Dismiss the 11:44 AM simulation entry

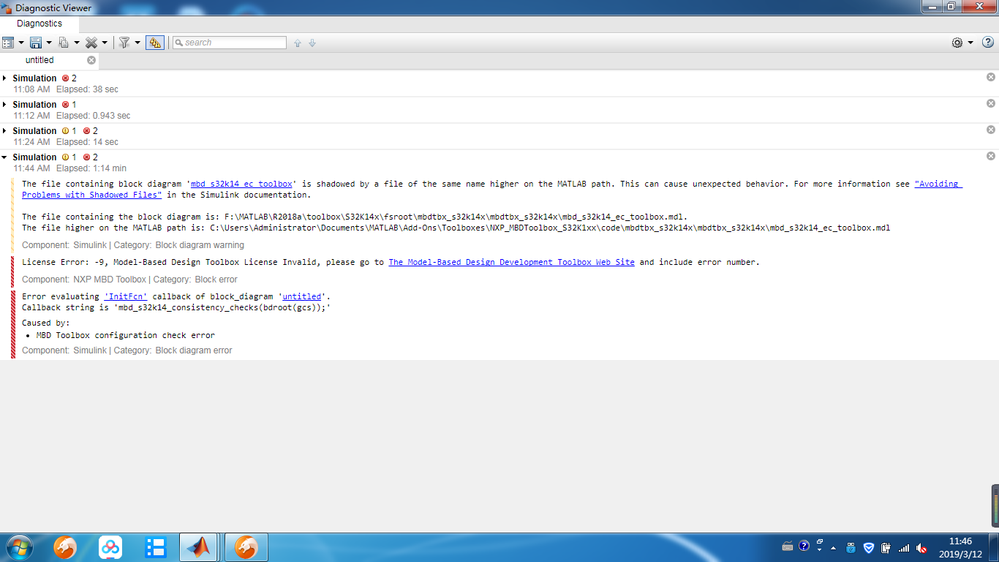coord(991,156)
